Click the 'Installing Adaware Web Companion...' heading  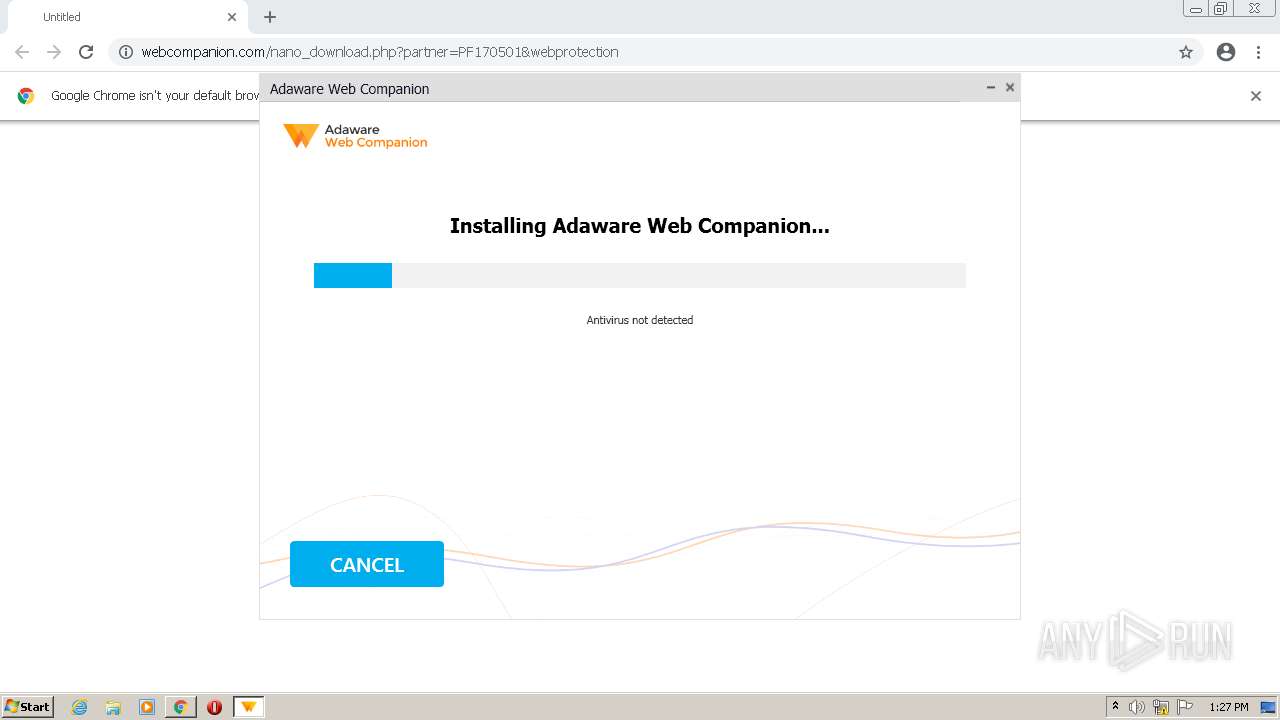point(640,226)
